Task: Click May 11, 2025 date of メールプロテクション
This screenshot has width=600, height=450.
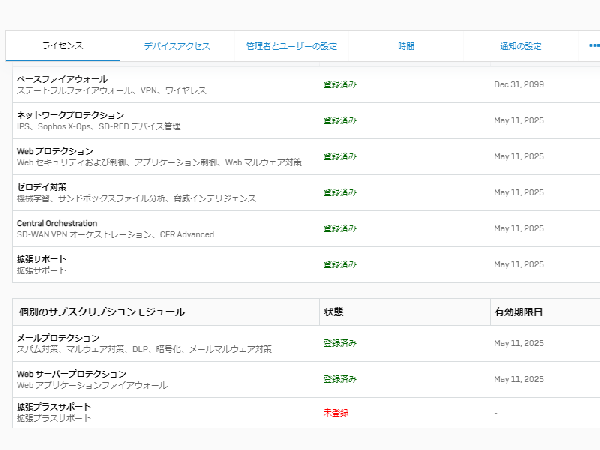Action: tap(519, 343)
